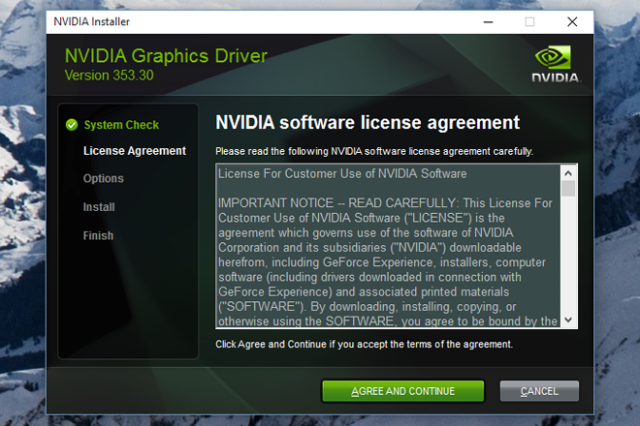640x426 pixels.
Task: Click the green System Check checkmark icon
Action: 71,125
